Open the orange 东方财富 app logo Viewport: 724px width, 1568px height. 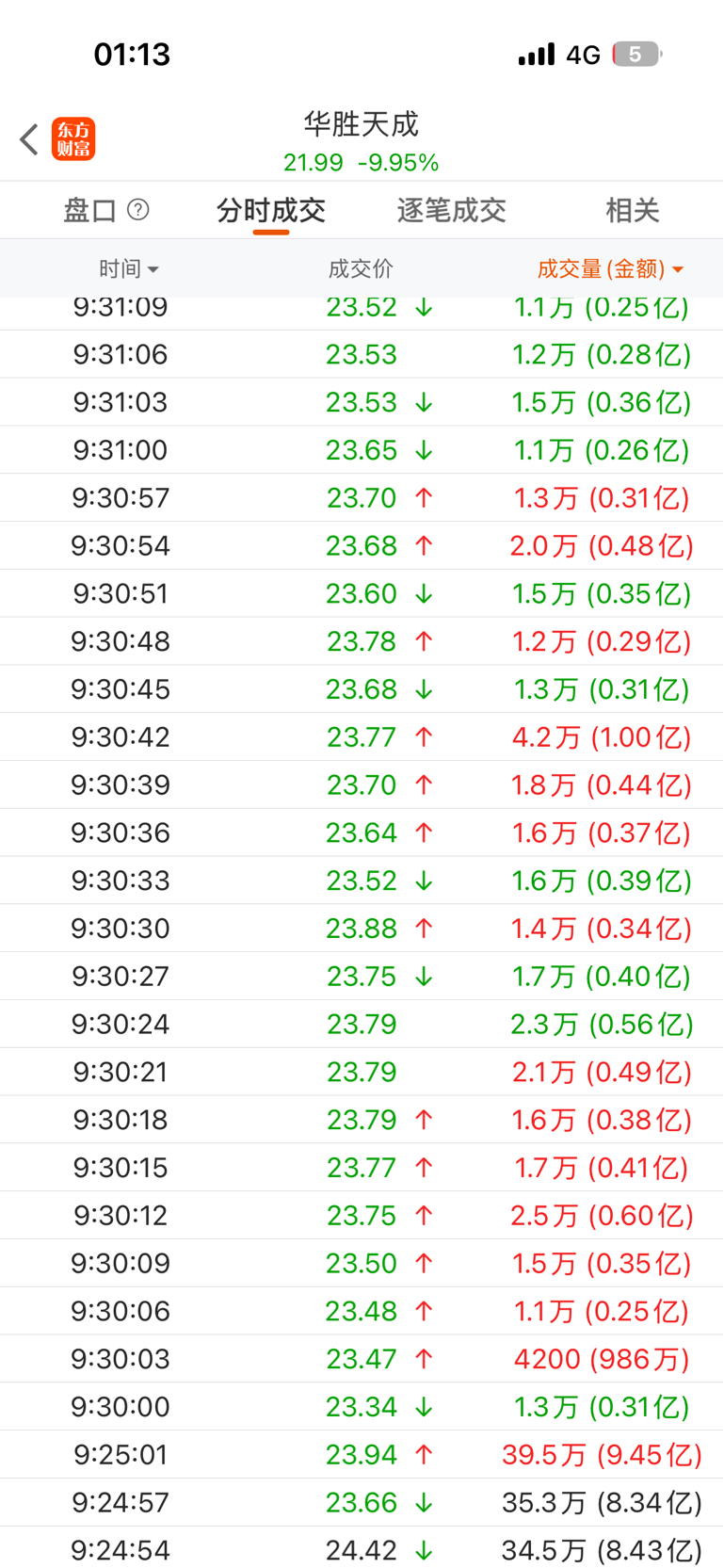coord(73,139)
